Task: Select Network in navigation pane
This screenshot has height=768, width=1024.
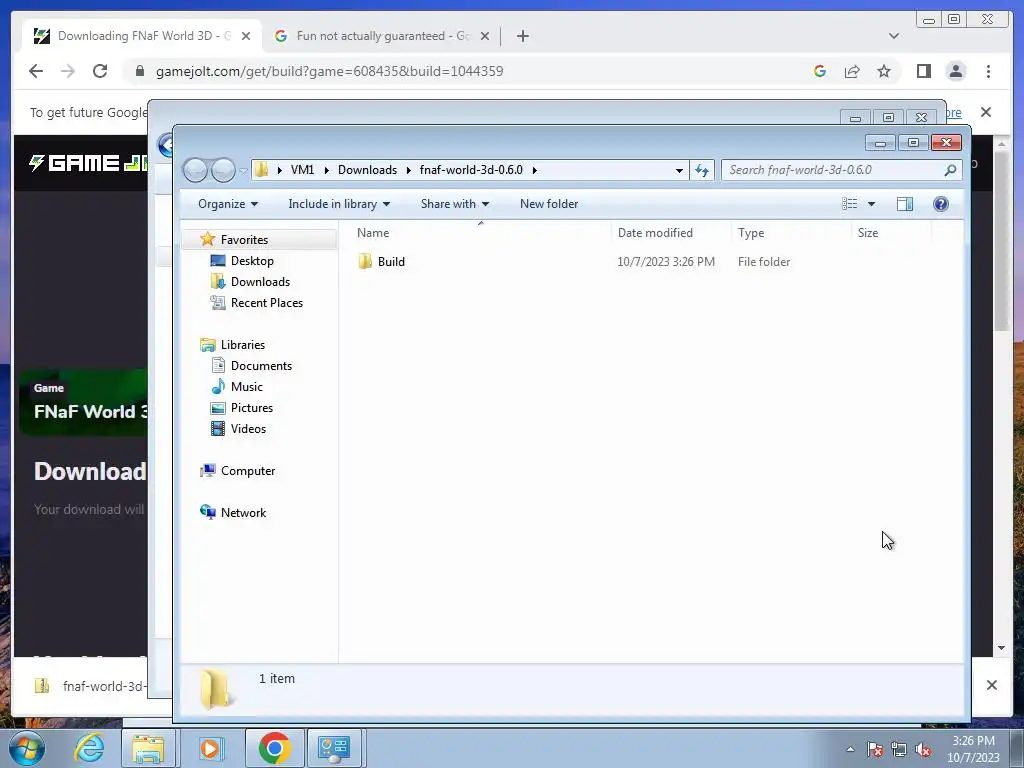Action: [x=243, y=513]
